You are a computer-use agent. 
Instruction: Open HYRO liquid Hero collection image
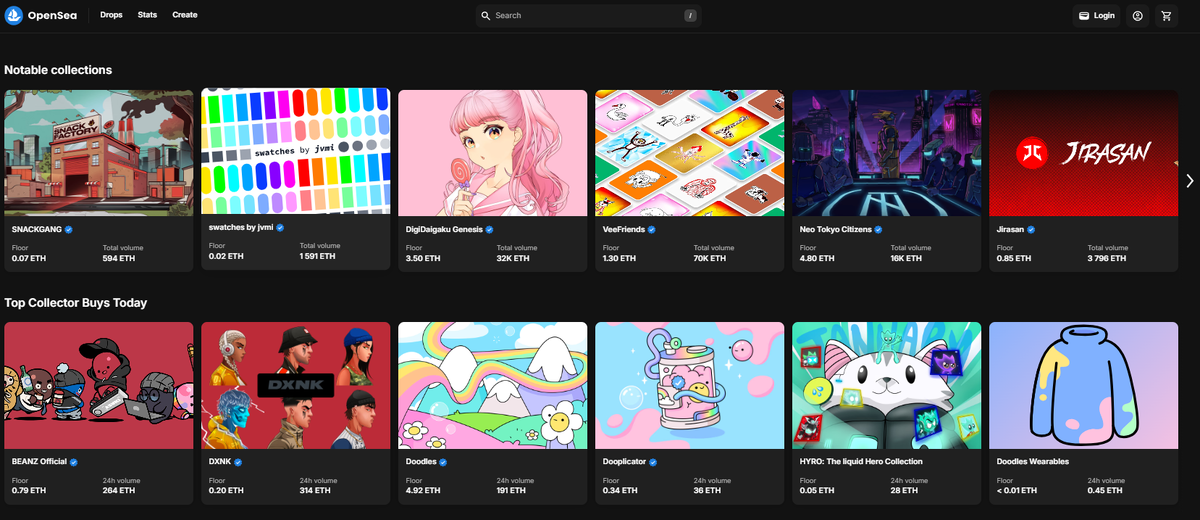(887, 385)
